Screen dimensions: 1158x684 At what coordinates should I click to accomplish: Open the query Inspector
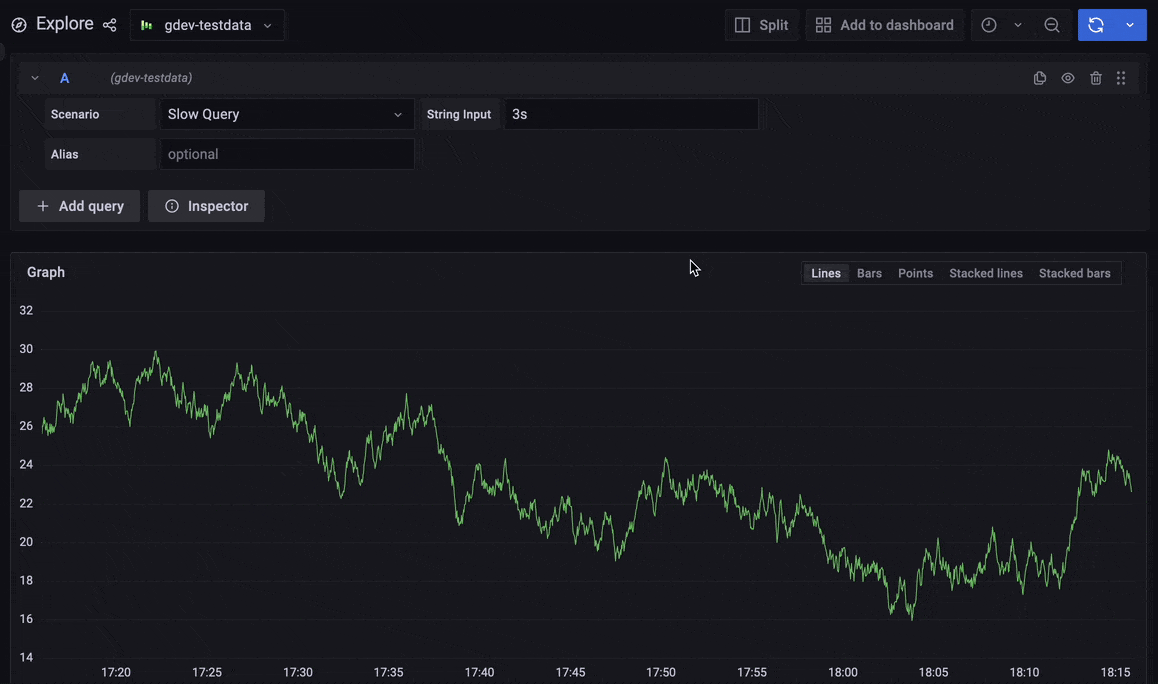(206, 206)
